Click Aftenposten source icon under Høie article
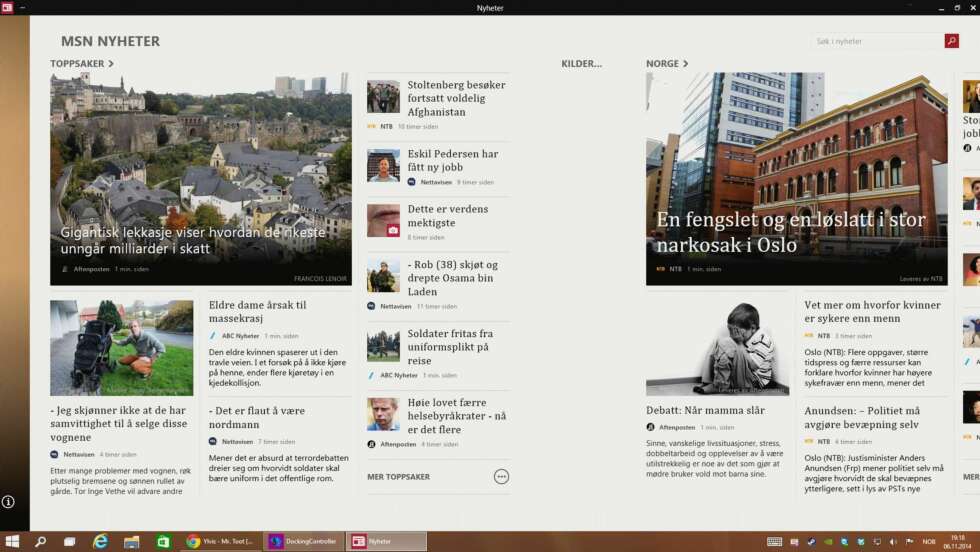This screenshot has width=980, height=552. 371,444
